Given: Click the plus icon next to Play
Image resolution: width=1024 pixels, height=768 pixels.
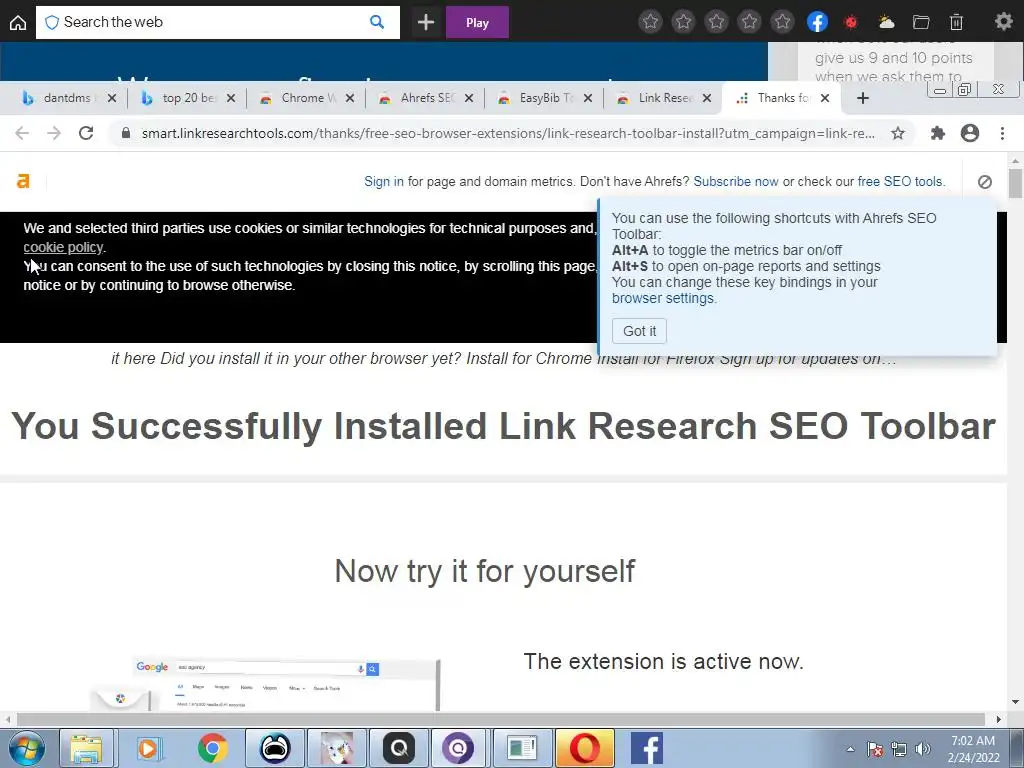Looking at the screenshot, I should point(426,23).
